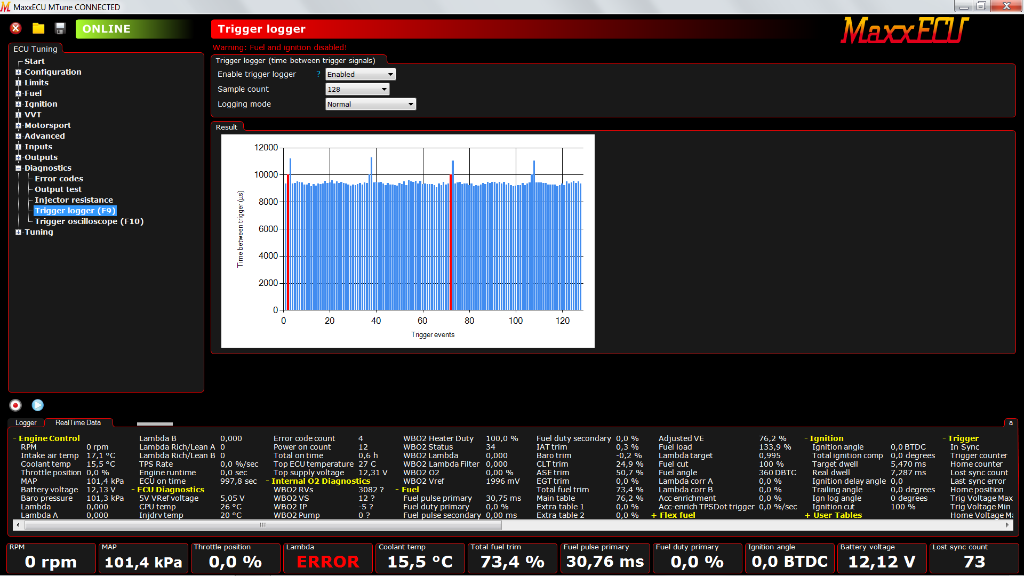Click the real-time data horizontal scrollbar thumb
This screenshot has height=576, width=1024.
pos(262,524)
